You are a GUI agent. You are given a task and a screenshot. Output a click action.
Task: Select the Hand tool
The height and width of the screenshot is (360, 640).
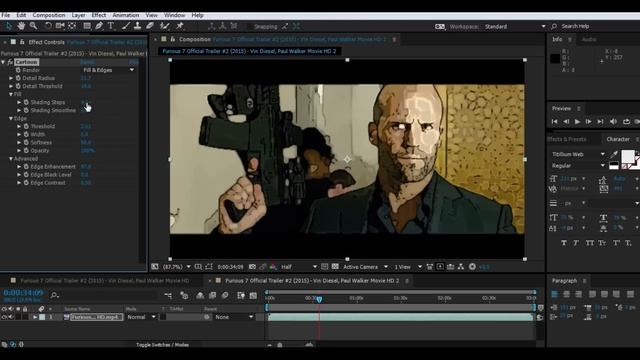tap(21, 26)
